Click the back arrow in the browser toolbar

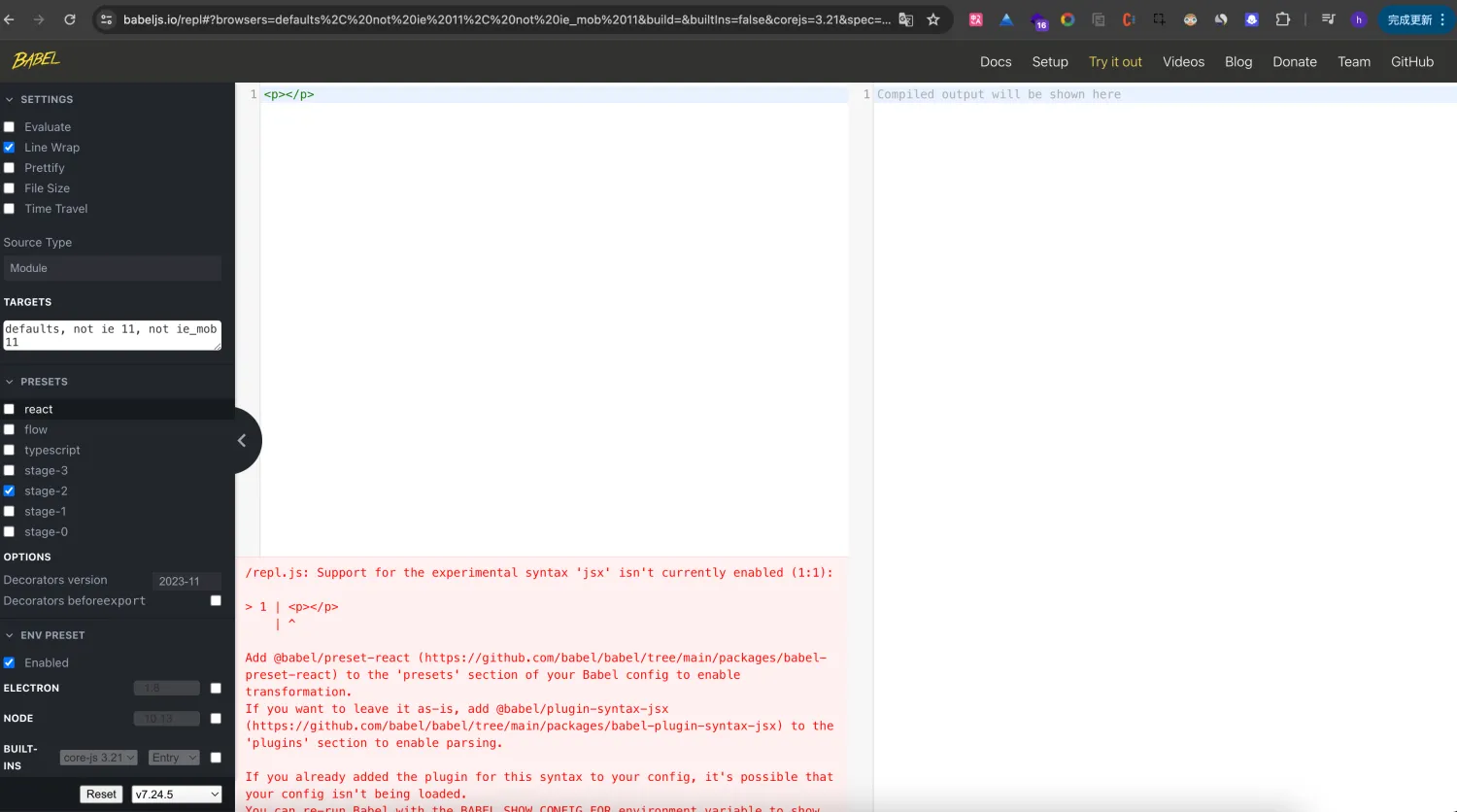(11, 18)
